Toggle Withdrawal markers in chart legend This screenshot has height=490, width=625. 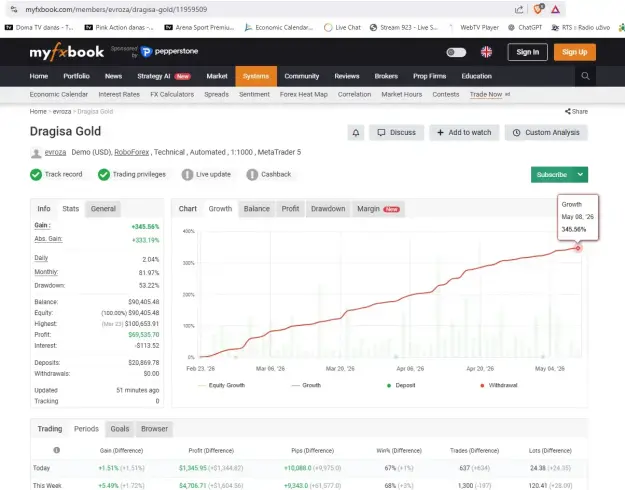499,385
